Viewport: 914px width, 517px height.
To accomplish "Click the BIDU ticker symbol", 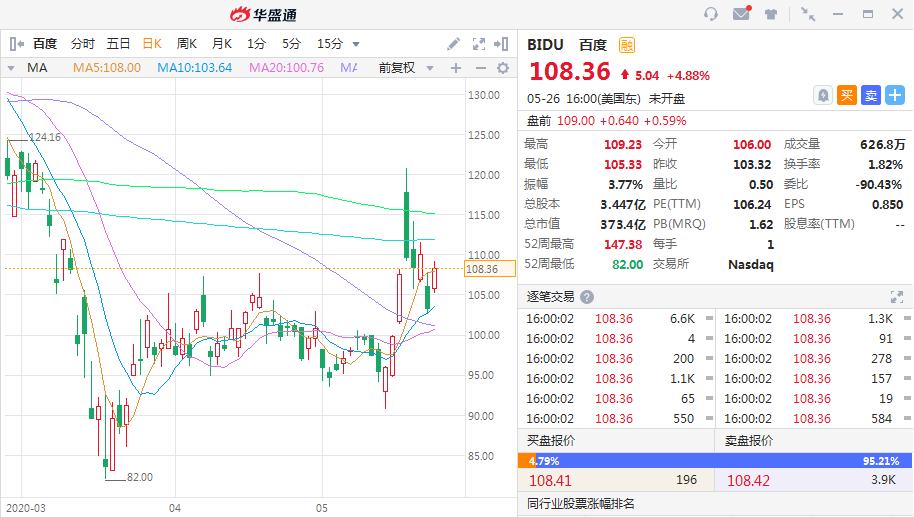I will pyautogui.click(x=545, y=45).
